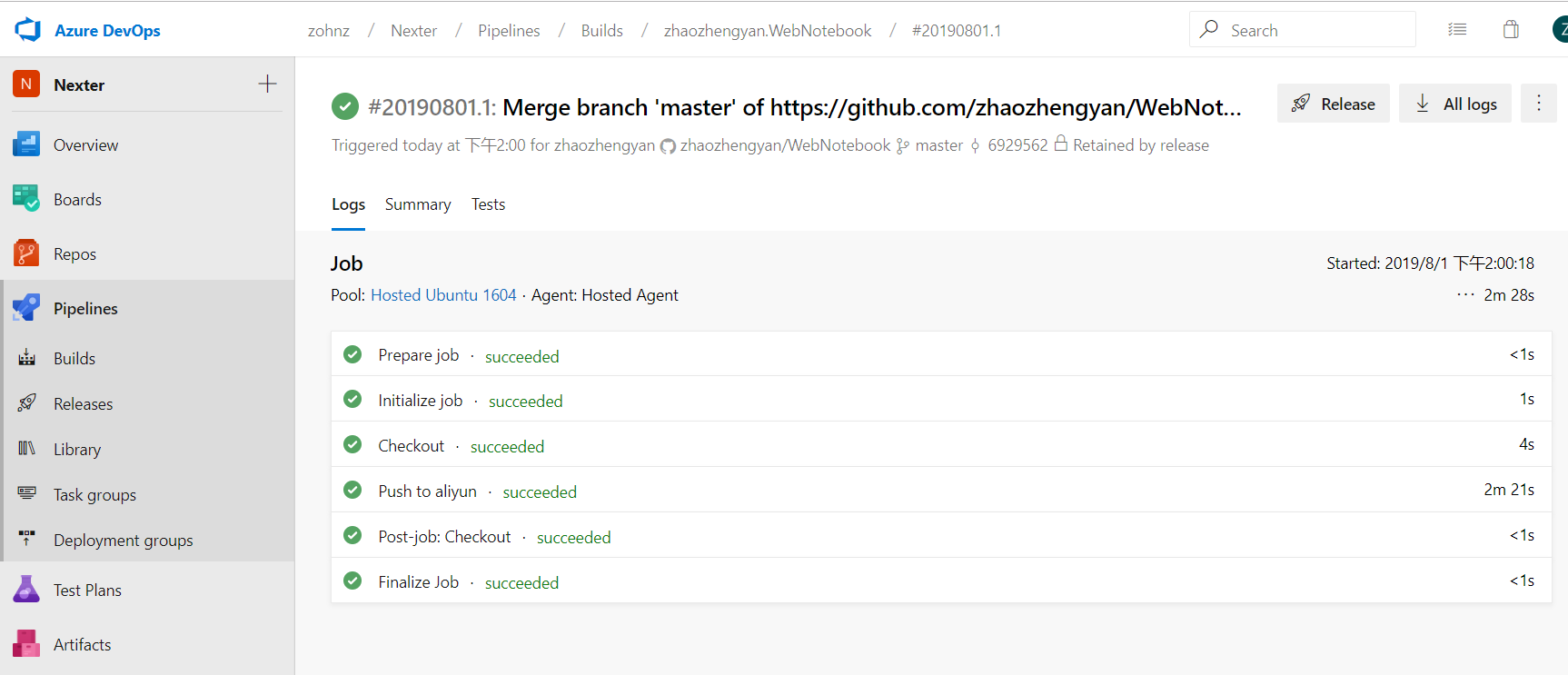
Task: Open the Hosted Ubuntu 1604 pool link
Action: (x=443, y=295)
